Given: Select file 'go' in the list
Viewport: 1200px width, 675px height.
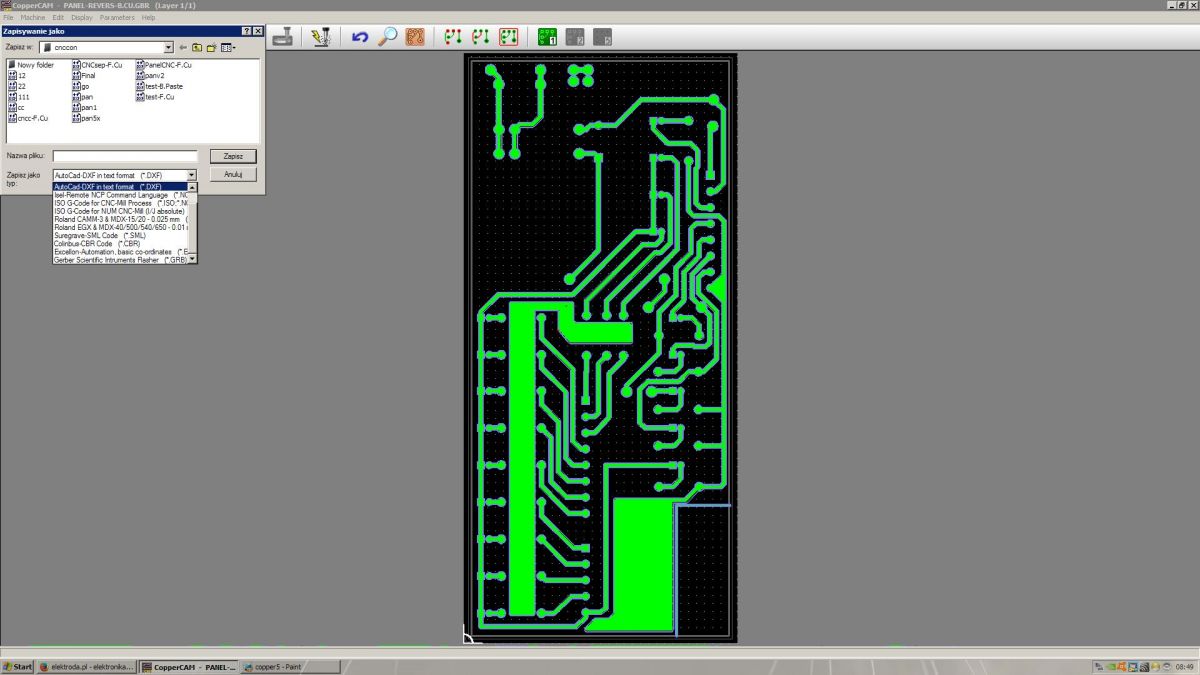Looking at the screenshot, I should coord(82,86).
